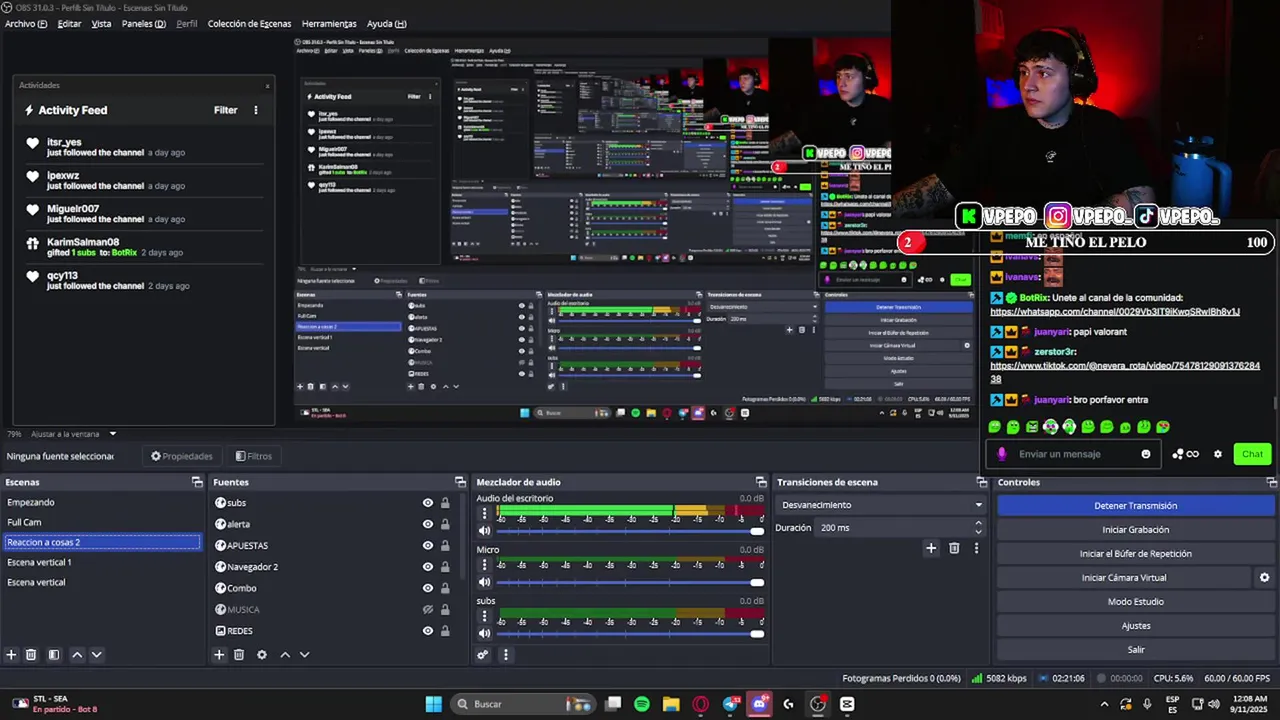Open the Desvanecimiento transition dropdown

(x=882, y=505)
